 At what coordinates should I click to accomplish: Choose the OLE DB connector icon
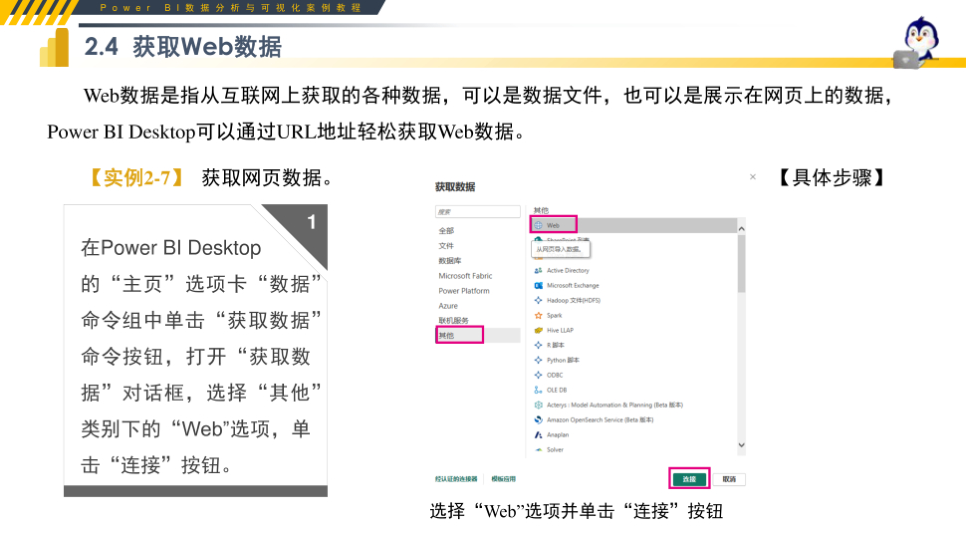pos(538,390)
